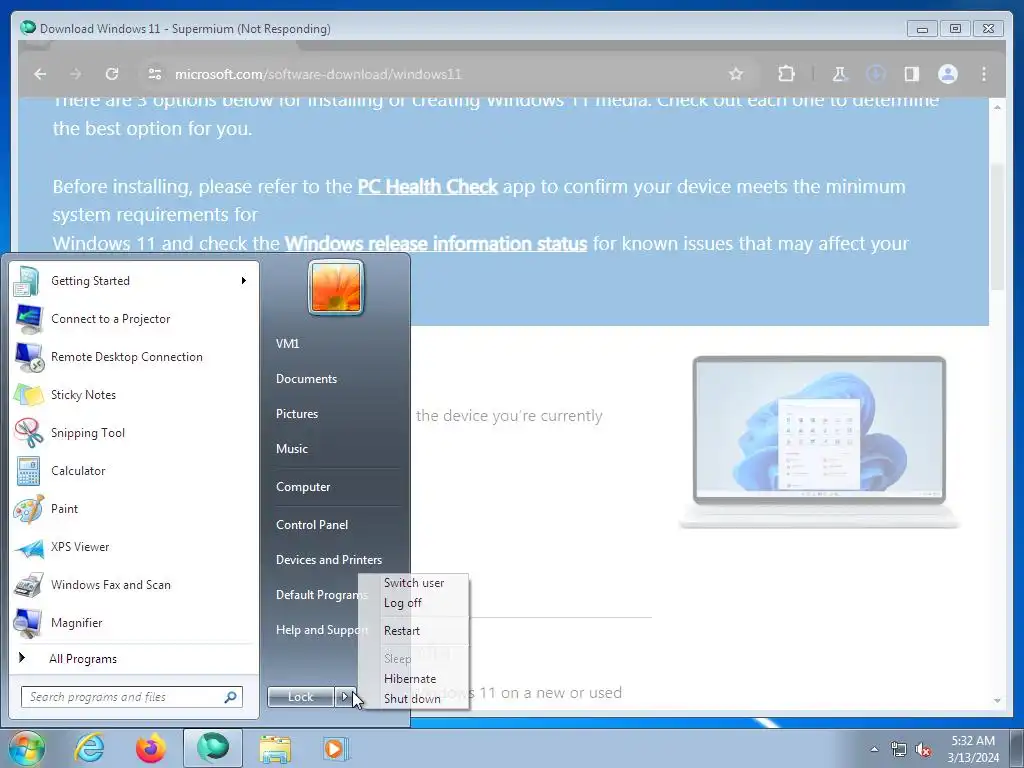This screenshot has height=768, width=1024.
Task: Open Control Panel
Action: tap(312, 524)
